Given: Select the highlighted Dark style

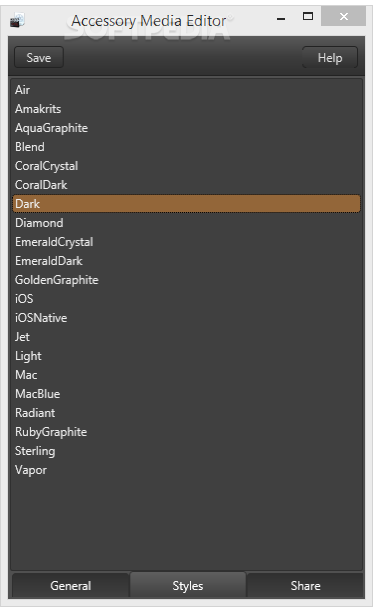Looking at the screenshot, I should pyautogui.click(x=186, y=204).
